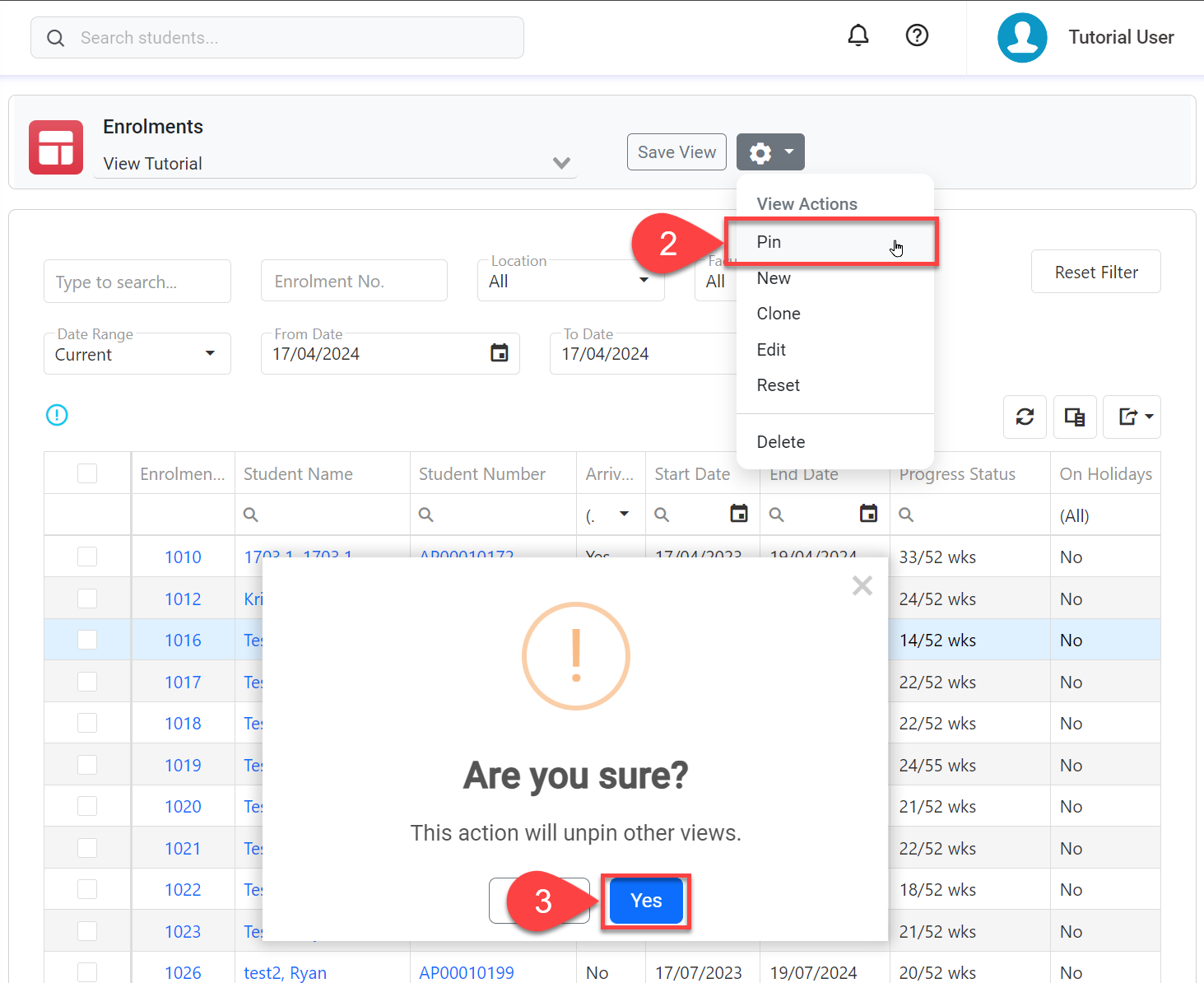Tick the checkbox for enrolment 1012
The height and width of the screenshot is (983, 1204).
[x=87, y=599]
